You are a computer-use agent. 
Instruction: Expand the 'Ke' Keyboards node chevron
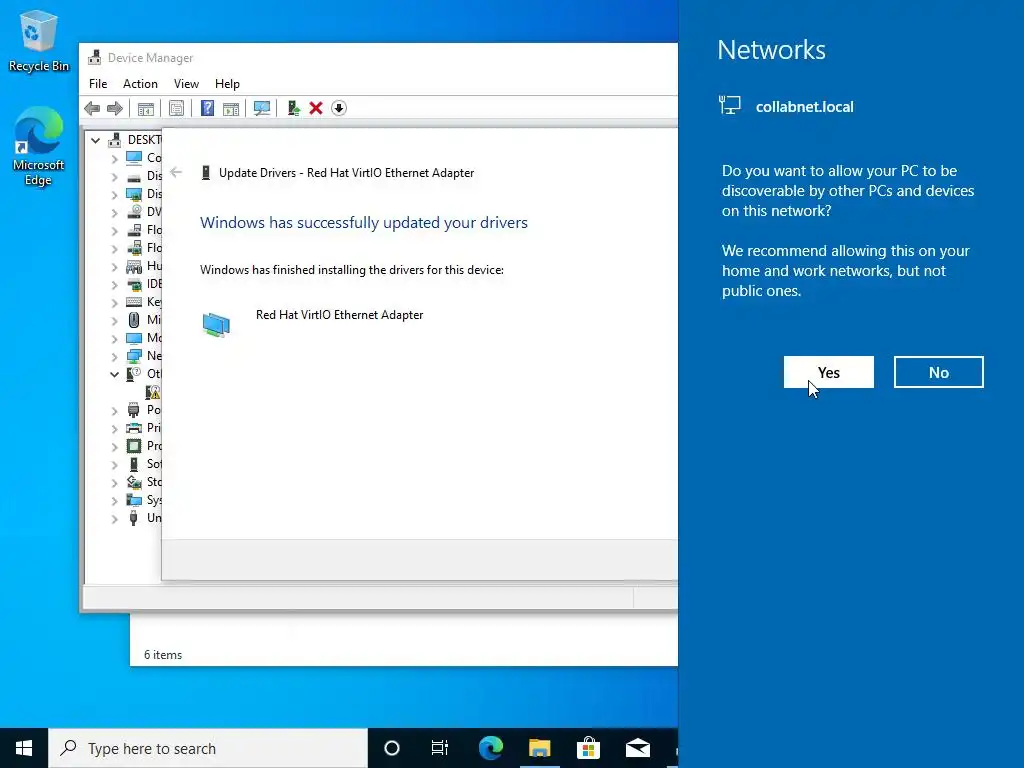click(115, 302)
